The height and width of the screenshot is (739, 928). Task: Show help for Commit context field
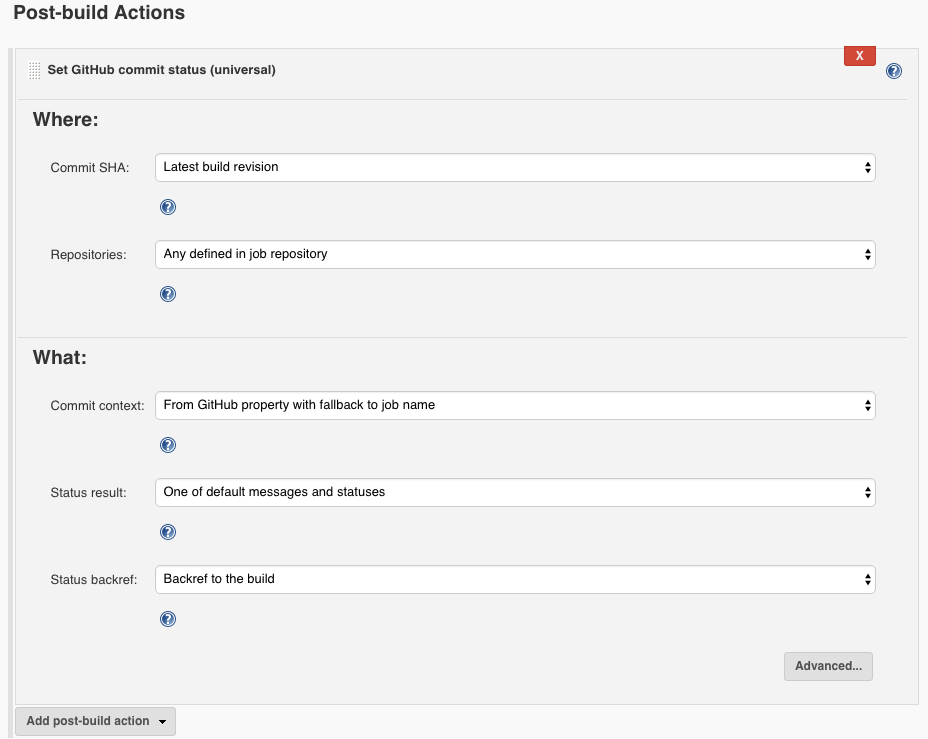[168, 445]
